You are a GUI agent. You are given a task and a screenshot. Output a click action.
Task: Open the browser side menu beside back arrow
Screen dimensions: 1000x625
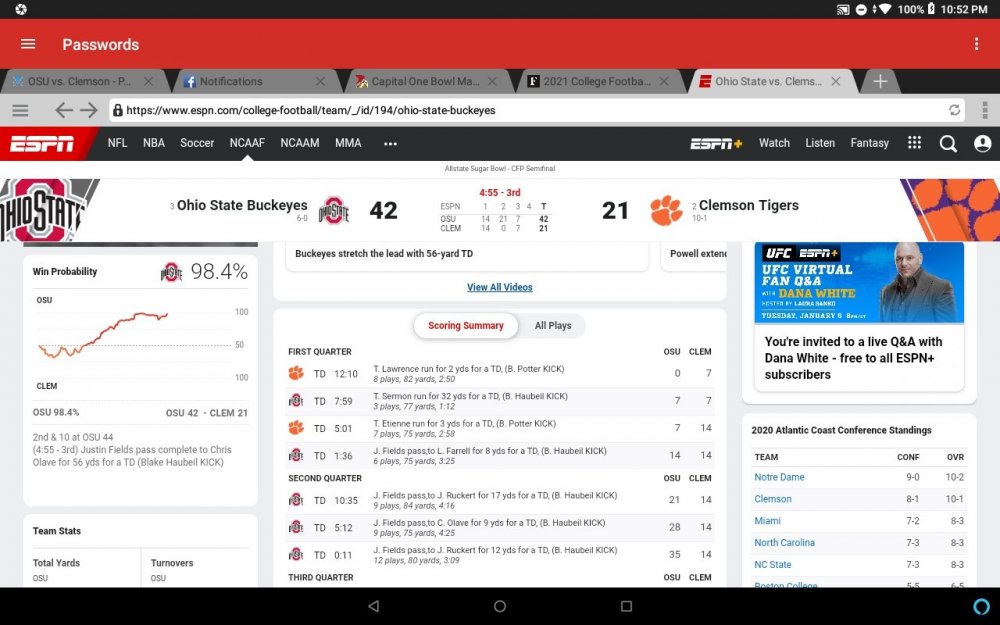click(20, 110)
